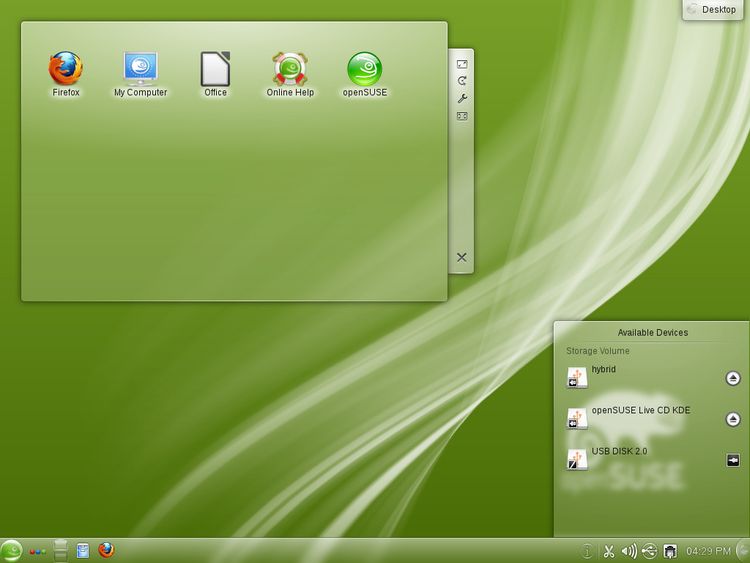Open the openSUSE Kickoff application launcher
750x563 pixels.
tap(12, 550)
